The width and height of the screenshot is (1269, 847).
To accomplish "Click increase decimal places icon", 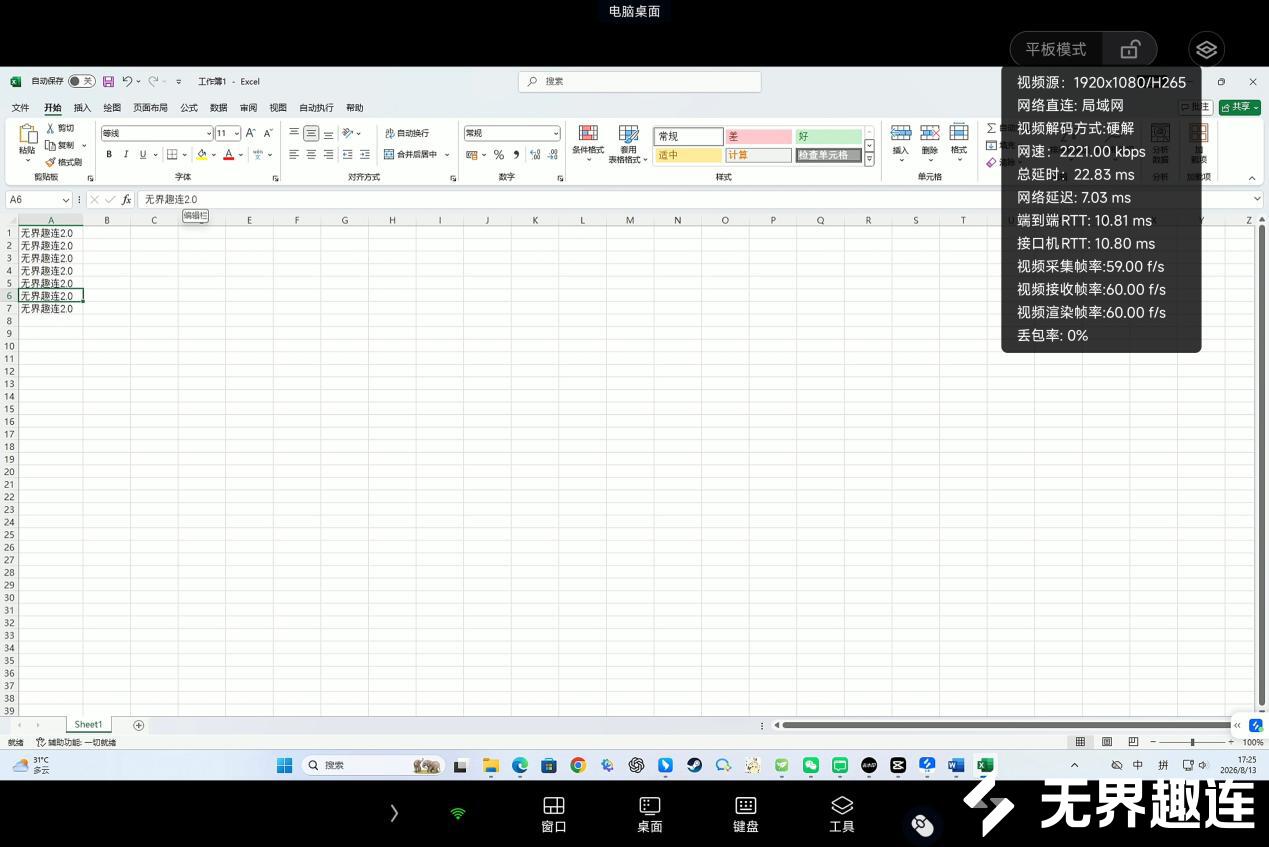I will point(535,155).
